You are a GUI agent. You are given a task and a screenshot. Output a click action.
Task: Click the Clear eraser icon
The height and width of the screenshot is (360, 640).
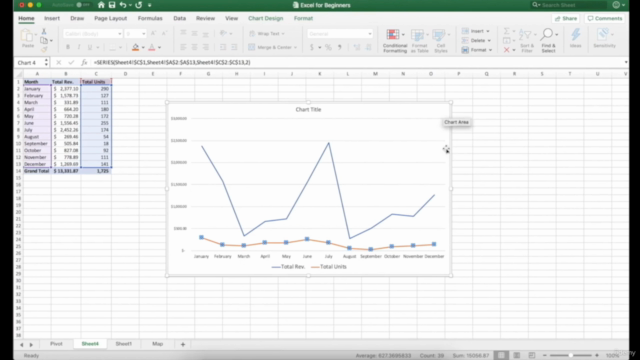[x=507, y=50]
